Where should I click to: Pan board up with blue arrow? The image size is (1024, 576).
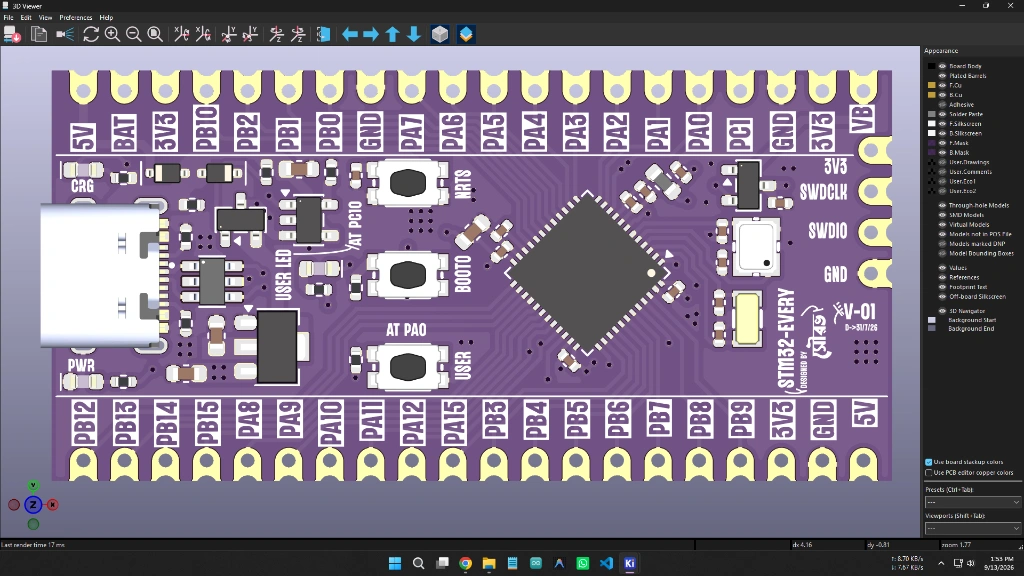click(x=392, y=34)
